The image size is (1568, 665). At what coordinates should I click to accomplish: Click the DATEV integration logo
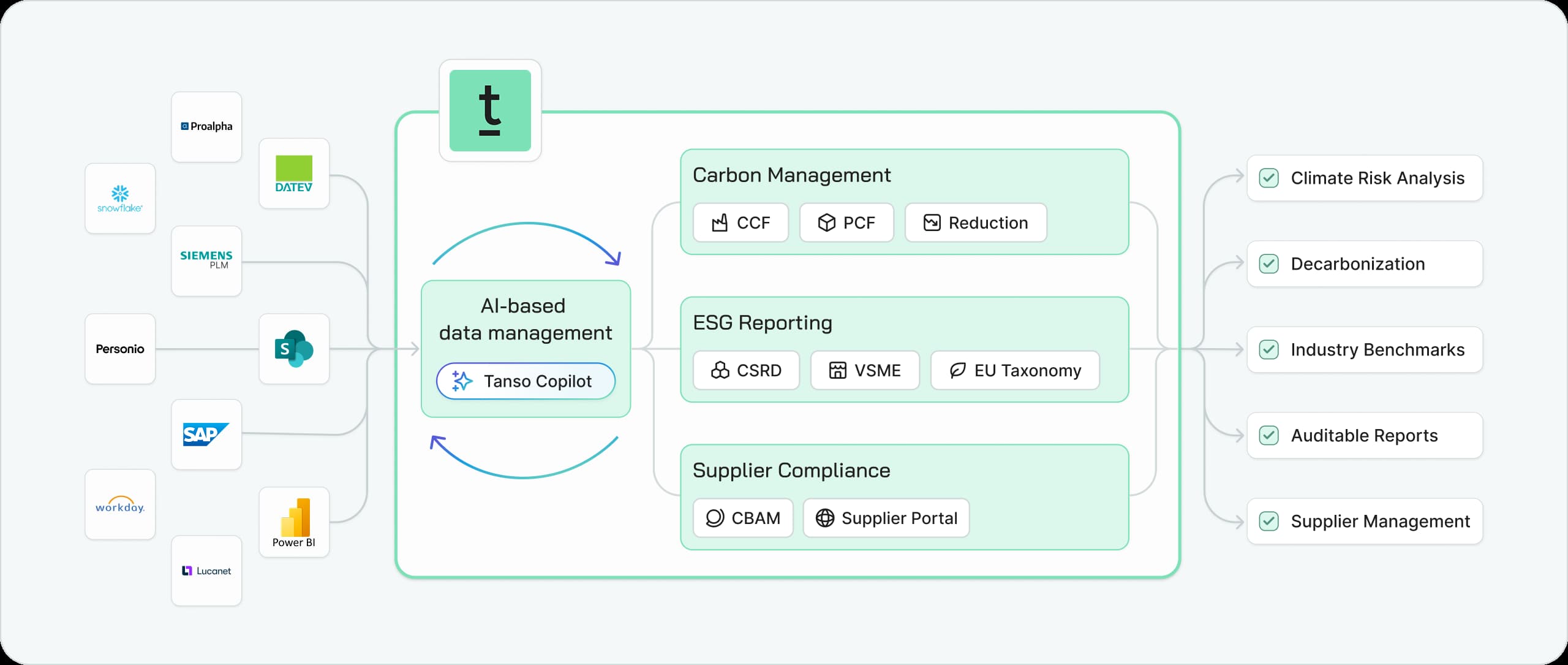click(294, 174)
